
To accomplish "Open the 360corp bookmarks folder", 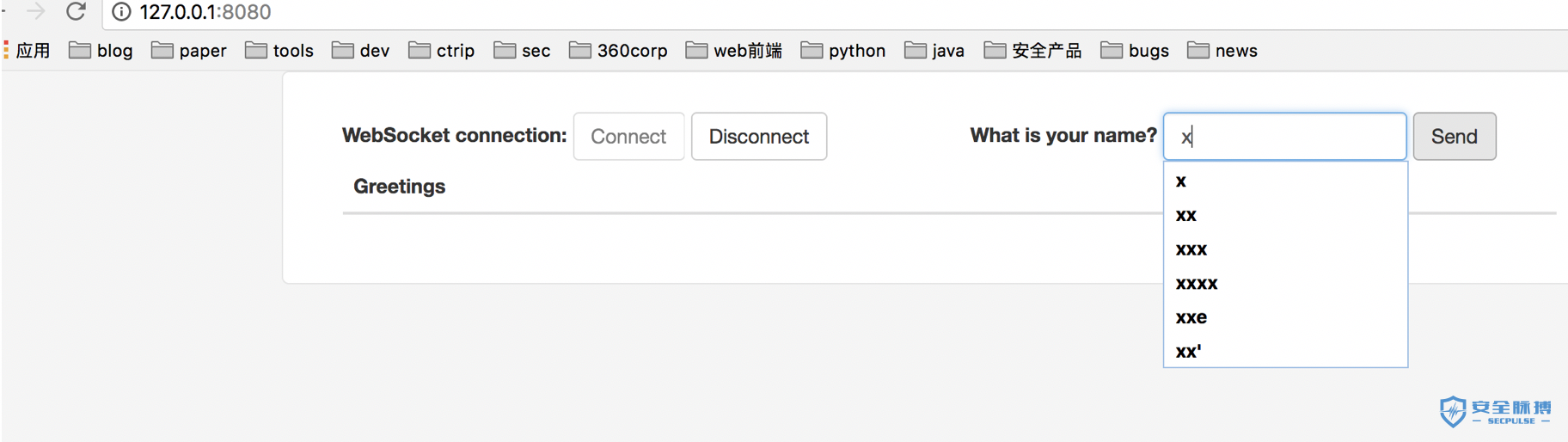I will coord(618,51).
